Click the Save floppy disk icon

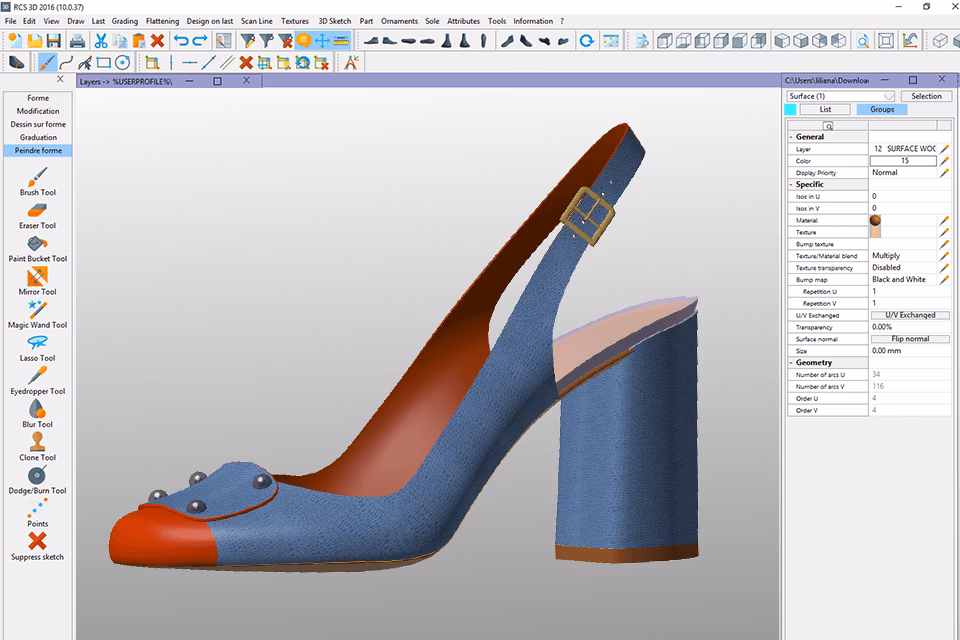54,41
